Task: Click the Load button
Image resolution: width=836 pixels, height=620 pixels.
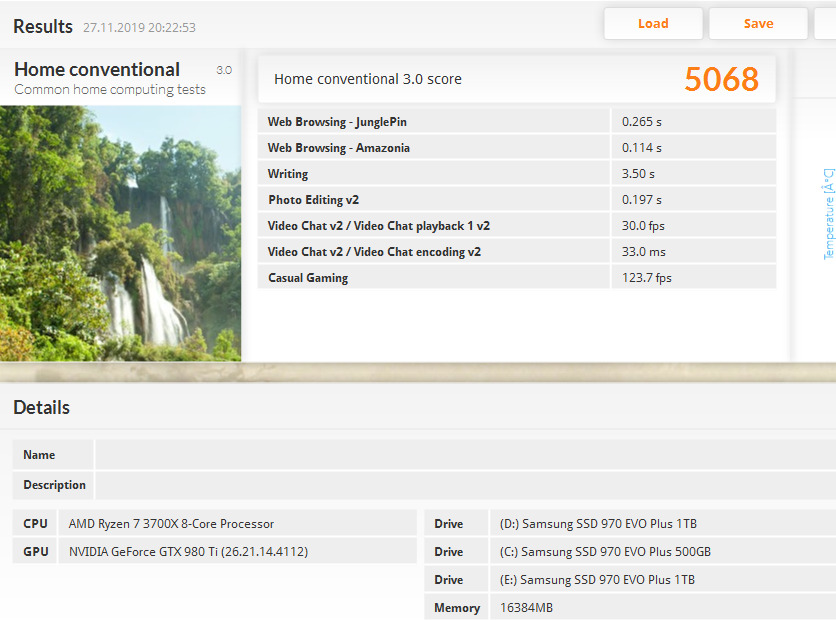Action: tap(652, 24)
